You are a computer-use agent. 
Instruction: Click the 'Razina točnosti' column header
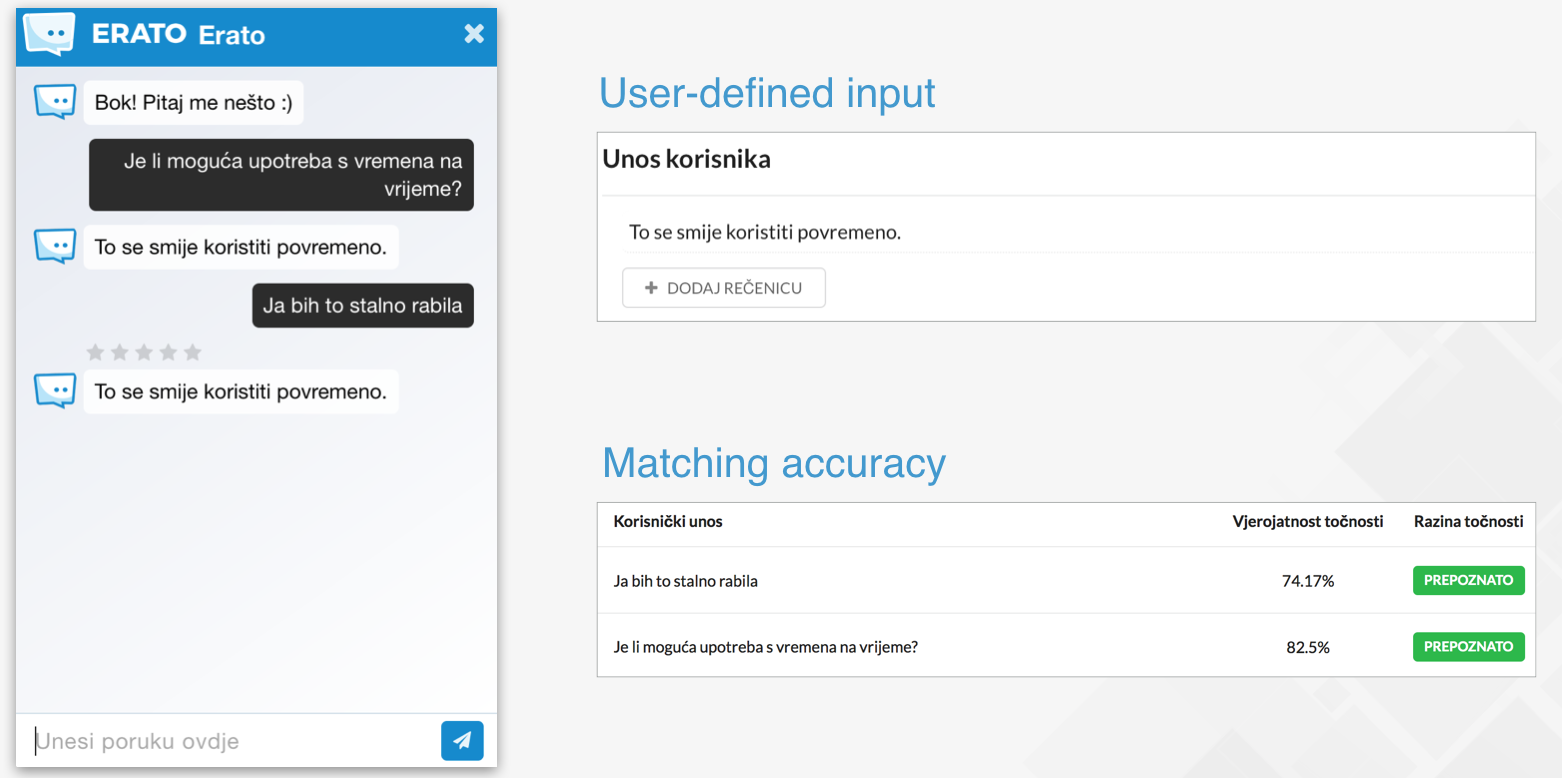(1468, 521)
